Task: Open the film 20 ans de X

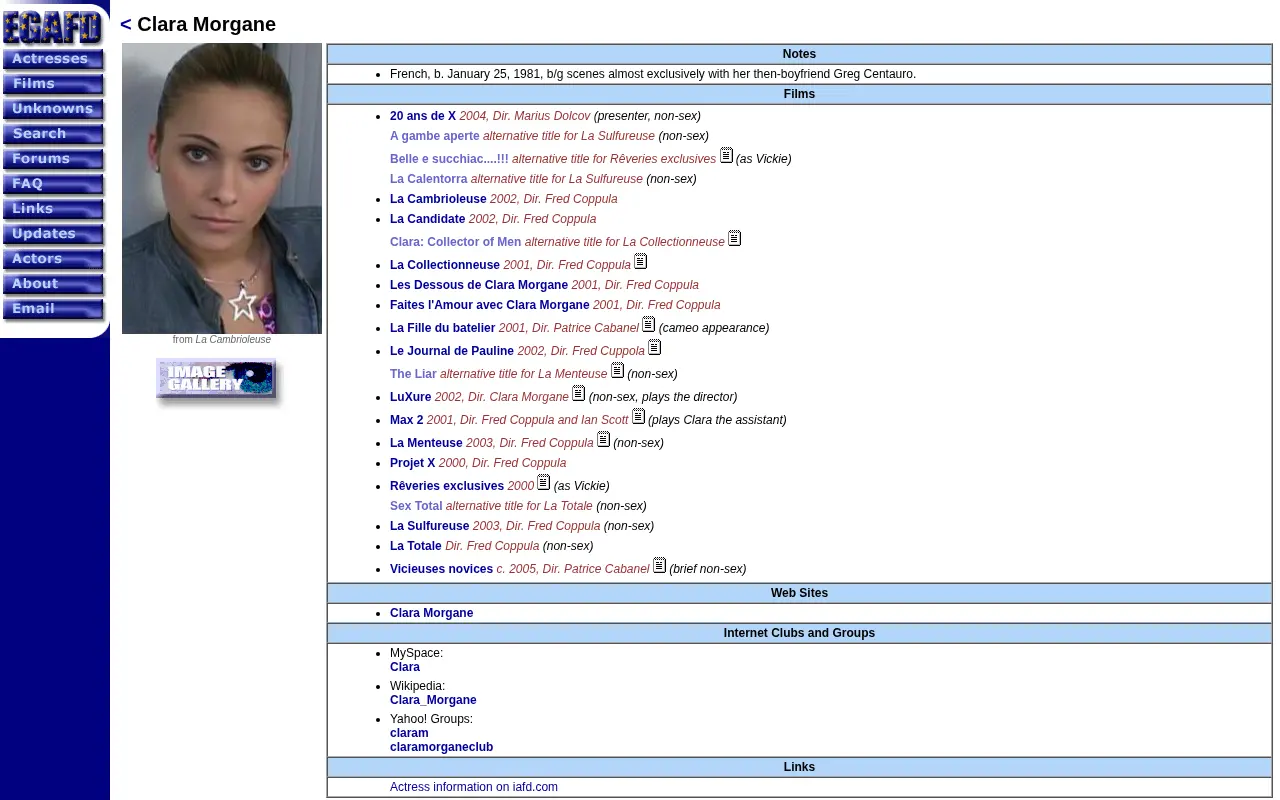Action: coord(423,116)
